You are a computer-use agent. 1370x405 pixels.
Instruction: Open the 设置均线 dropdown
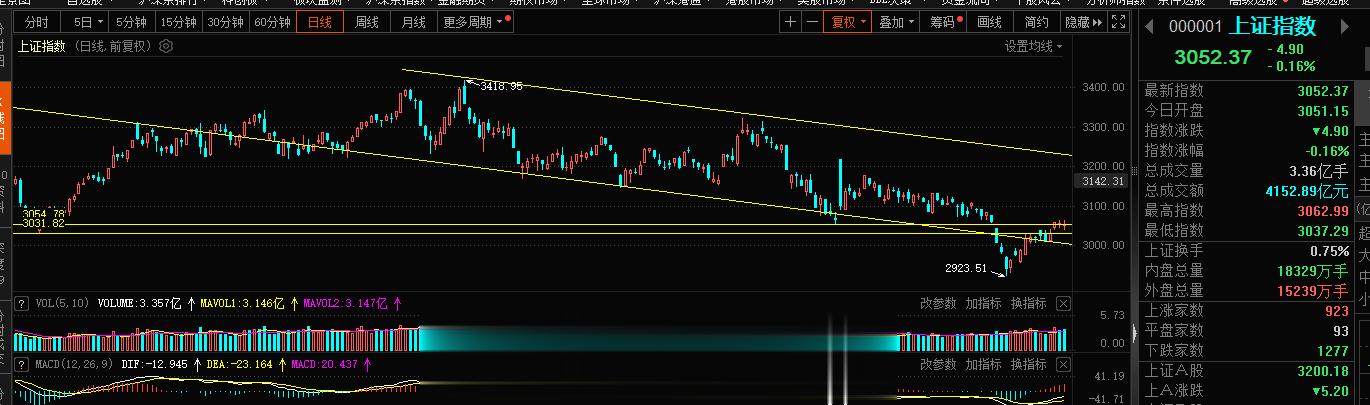[x=1034, y=46]
